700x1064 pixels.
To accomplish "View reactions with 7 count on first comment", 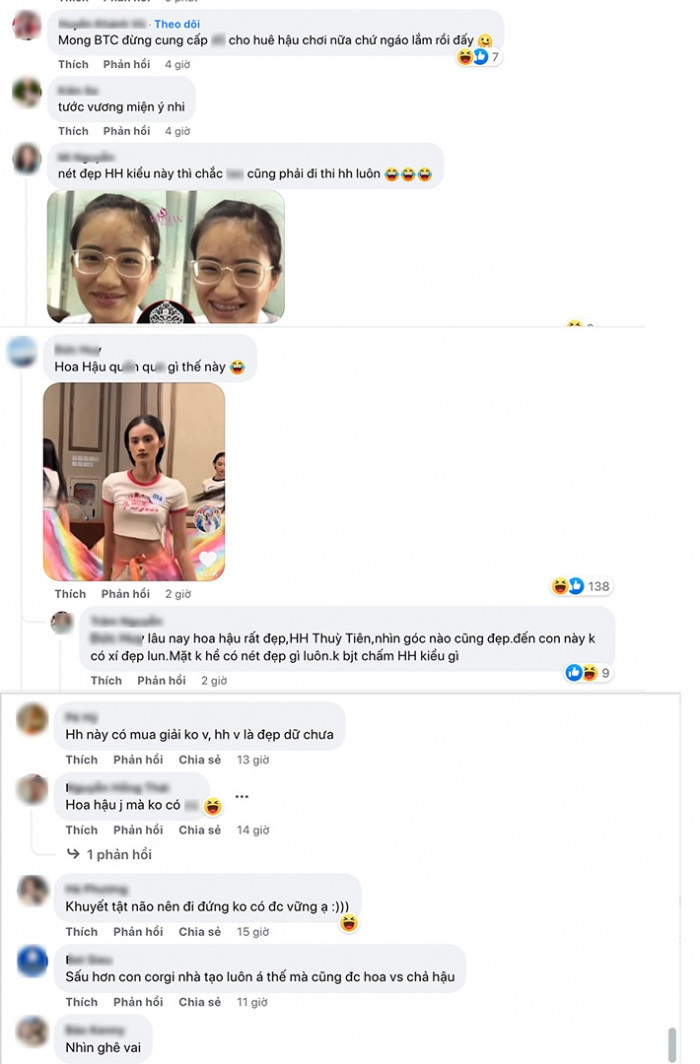I will click(479, 57).
